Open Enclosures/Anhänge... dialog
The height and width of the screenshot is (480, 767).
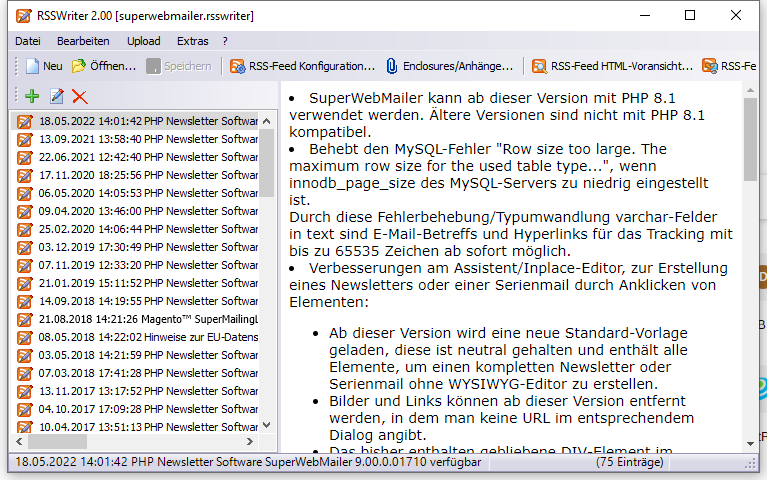449,66
